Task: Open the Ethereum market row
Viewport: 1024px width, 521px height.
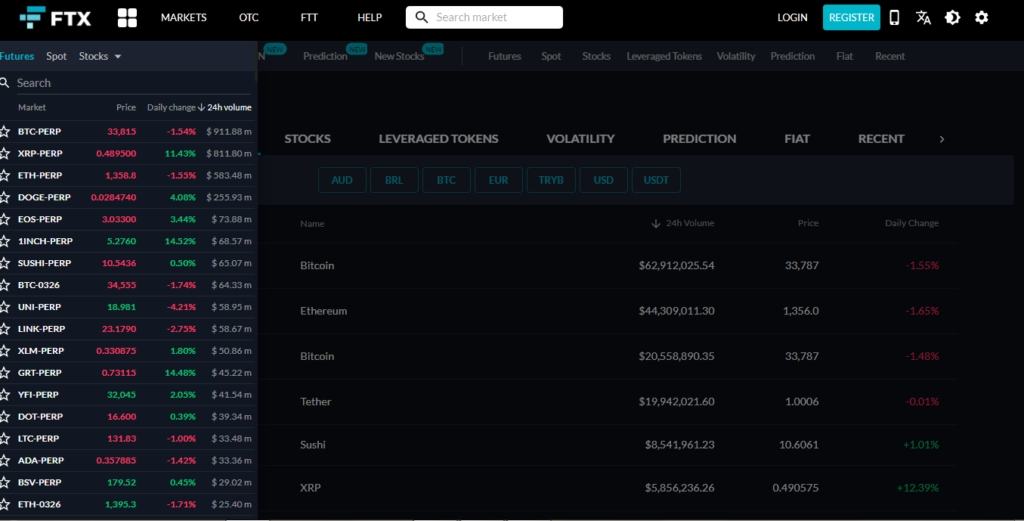Action: click(607, 311)
